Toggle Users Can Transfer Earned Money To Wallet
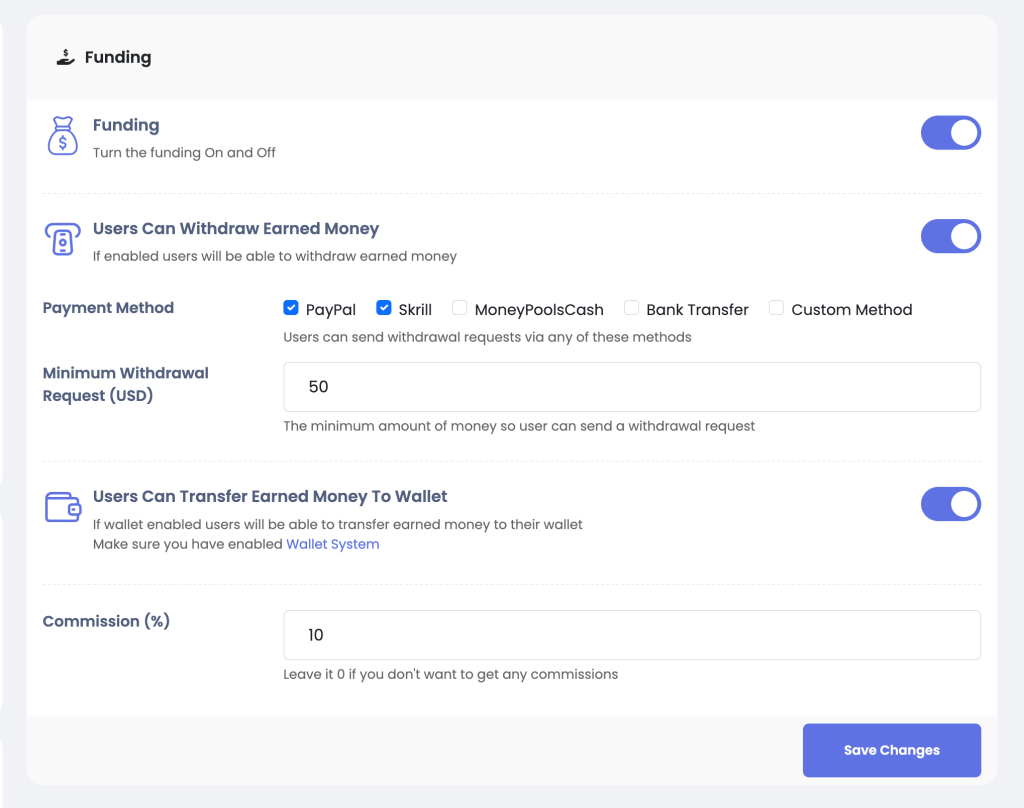1024x808 pixels. click(x=951, y=504)
